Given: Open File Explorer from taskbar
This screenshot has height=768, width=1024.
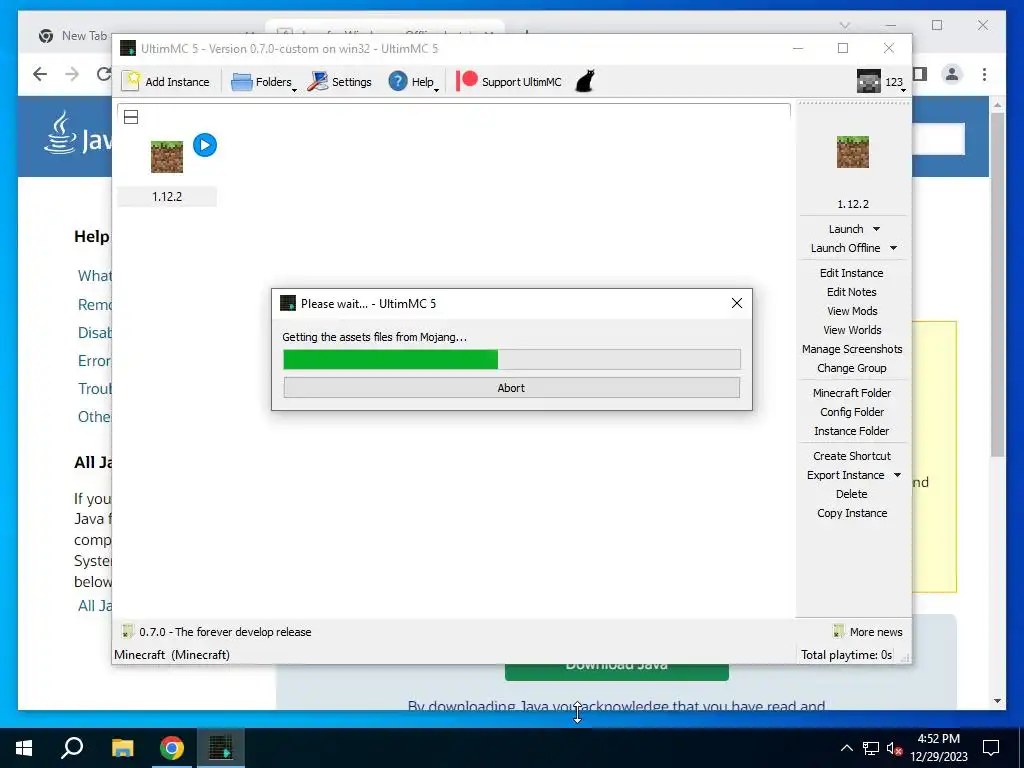Looking at the screenshot, I should [x=122, y=748].
